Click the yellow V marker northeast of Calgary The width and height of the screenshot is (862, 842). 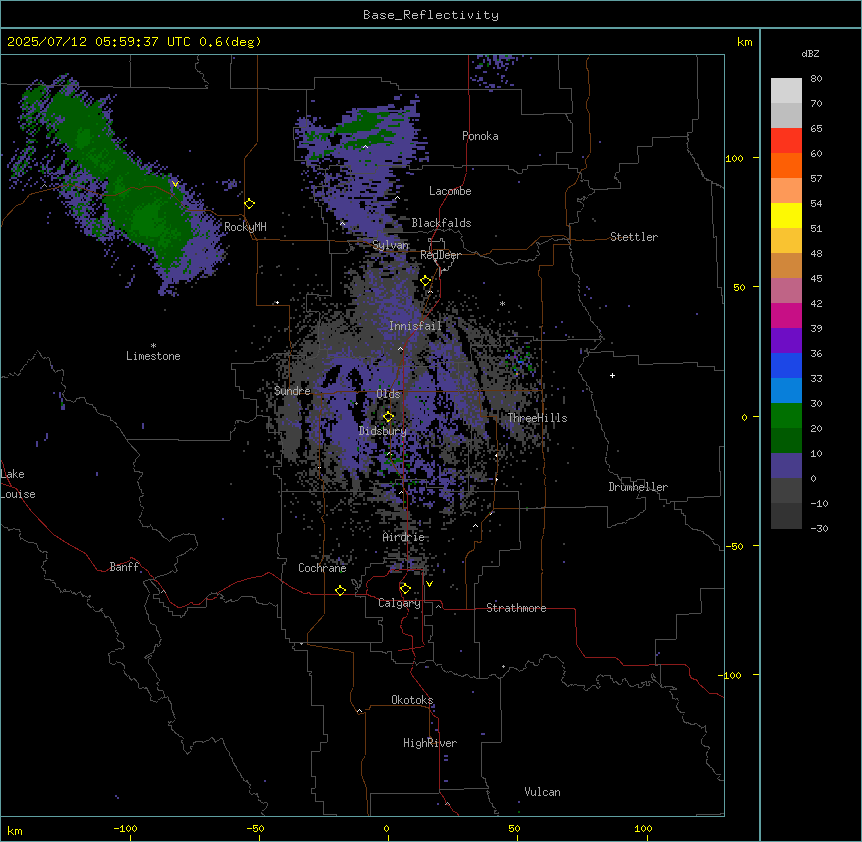click(x=429, y=584)
